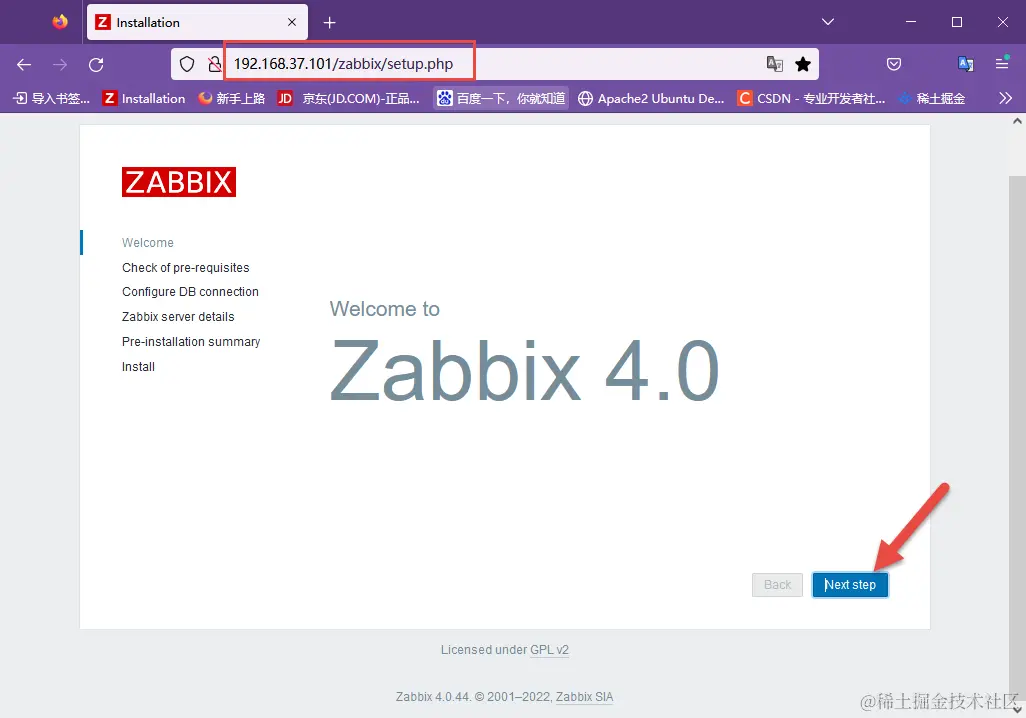Open the Apache2 Ubuntu bookmark
Viewport: 1026px width, 718px height.
(x=651, y=98)
